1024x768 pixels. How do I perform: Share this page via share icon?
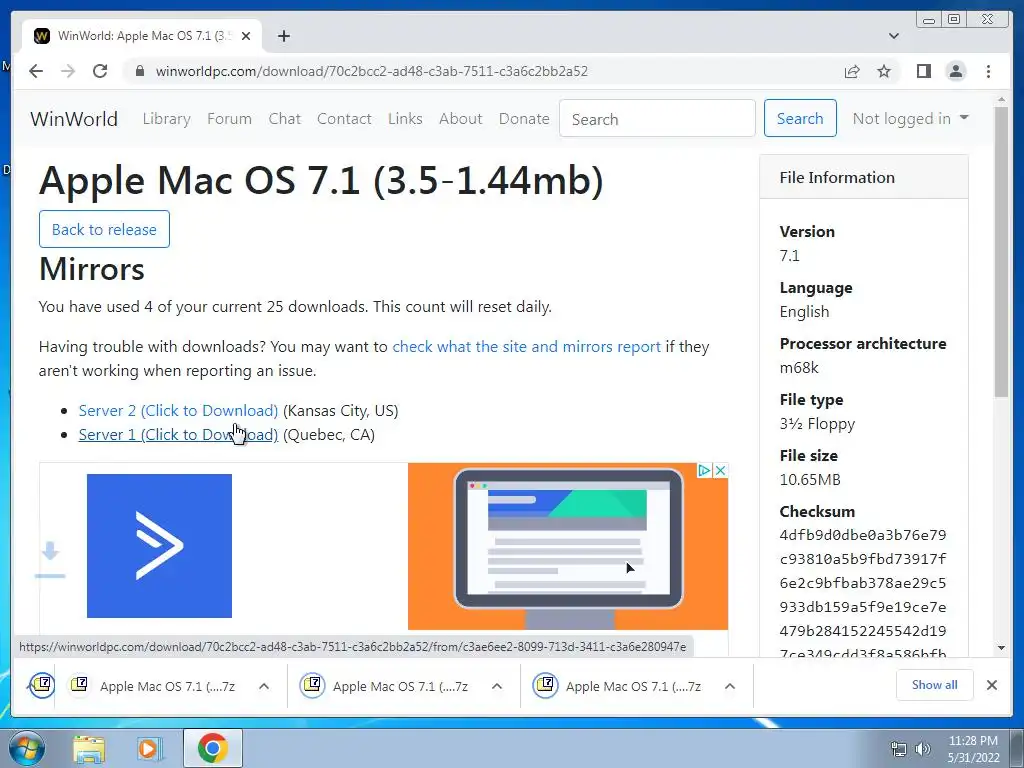[x=852, y=71]
